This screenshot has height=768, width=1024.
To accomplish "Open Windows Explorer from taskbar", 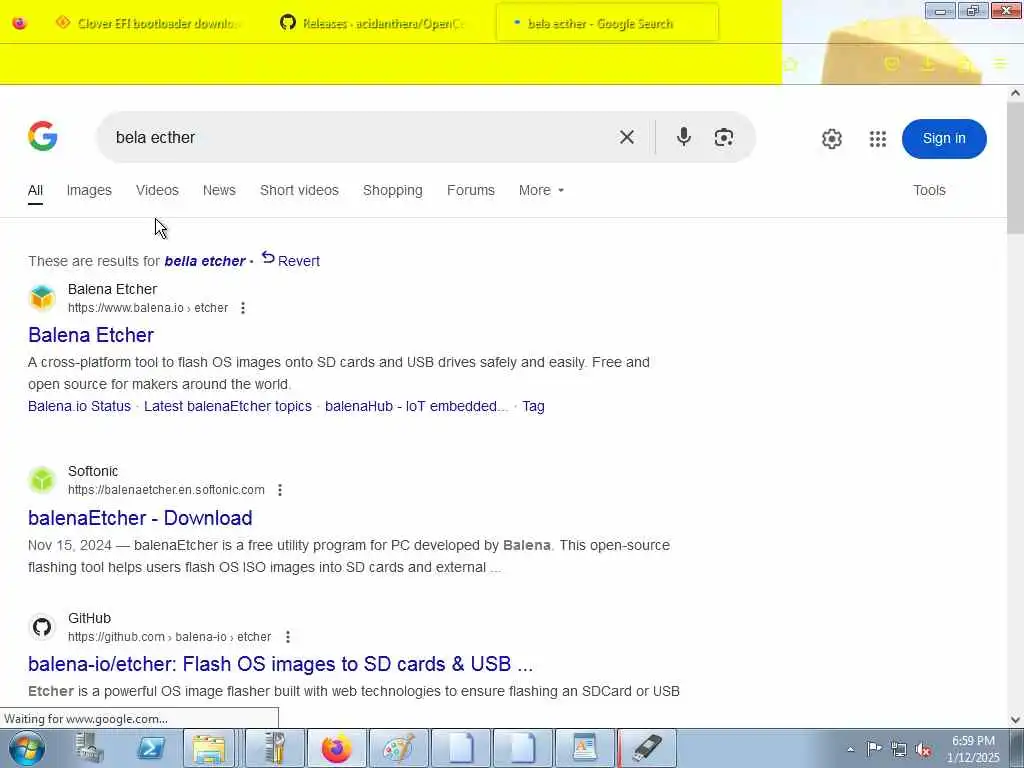I will tap(209, 748).
